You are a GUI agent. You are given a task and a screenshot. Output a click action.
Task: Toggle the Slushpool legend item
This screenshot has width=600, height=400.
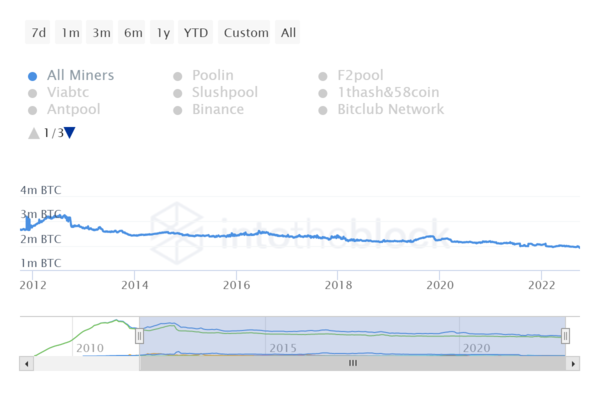[x=224, y=92]
